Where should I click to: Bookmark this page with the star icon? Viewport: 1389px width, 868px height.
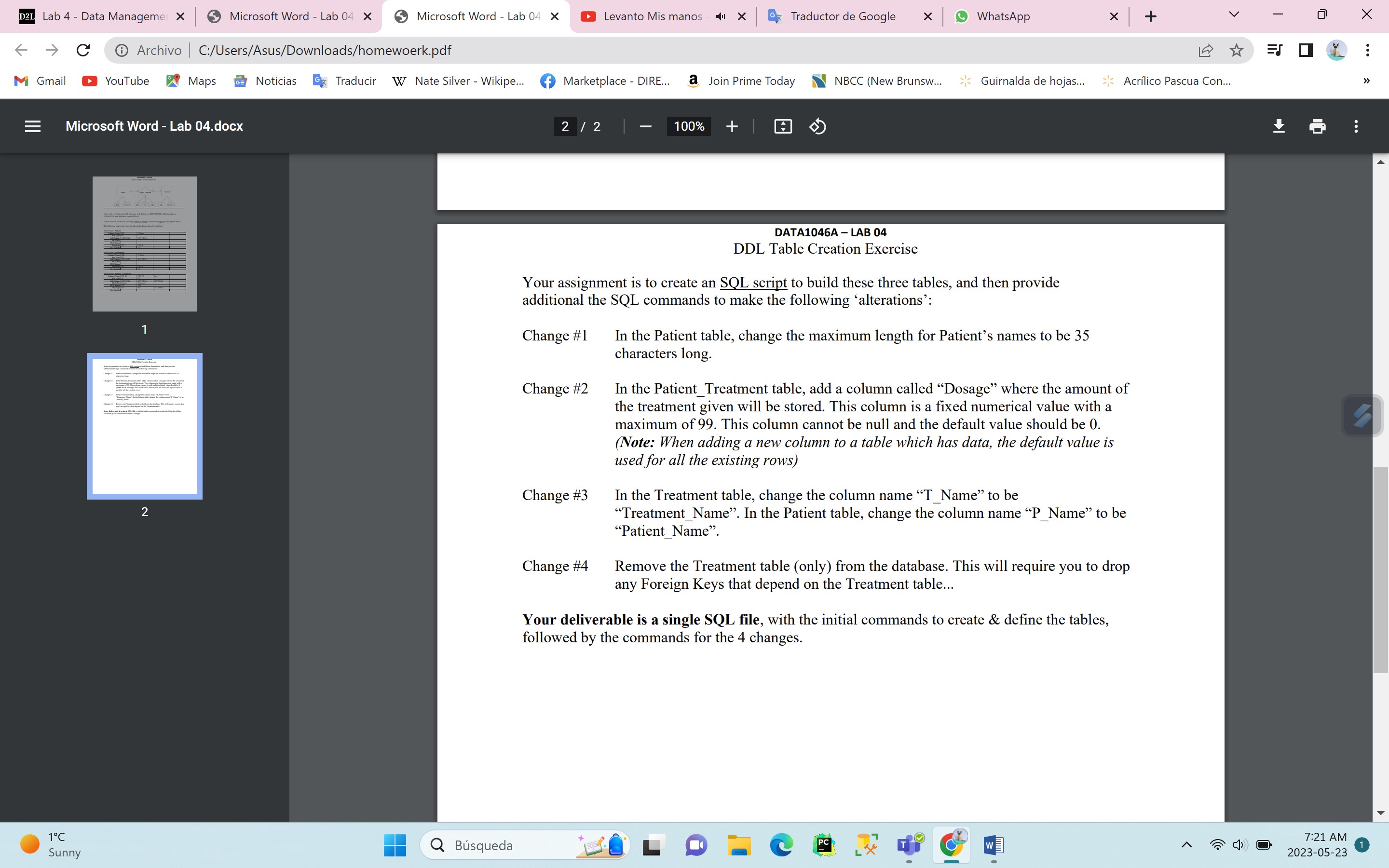pos(1236,51)
